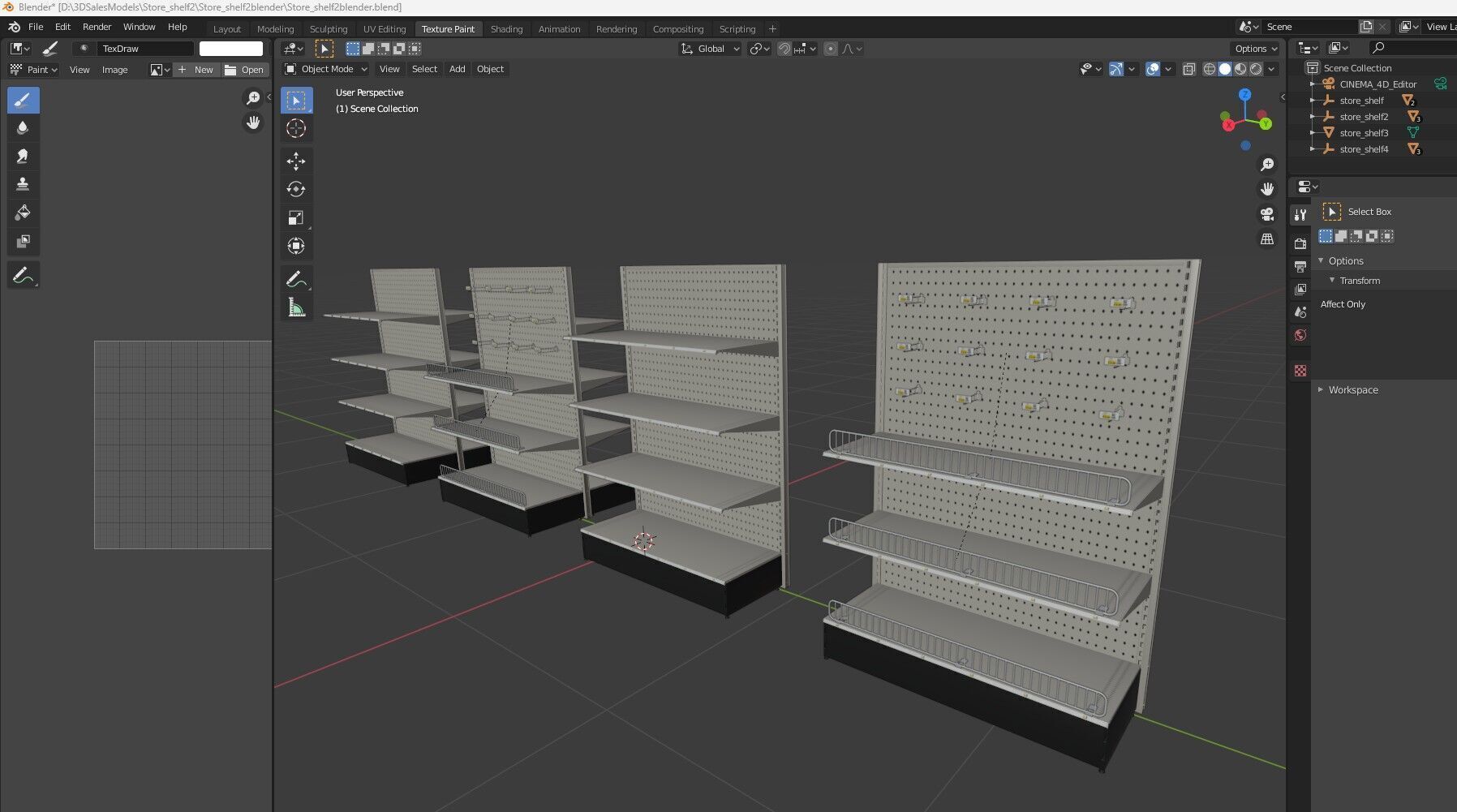This screenshot has height=812, width=1457.
Task: Click the image editor zoom magnifier icon
Action: point(253,98)
